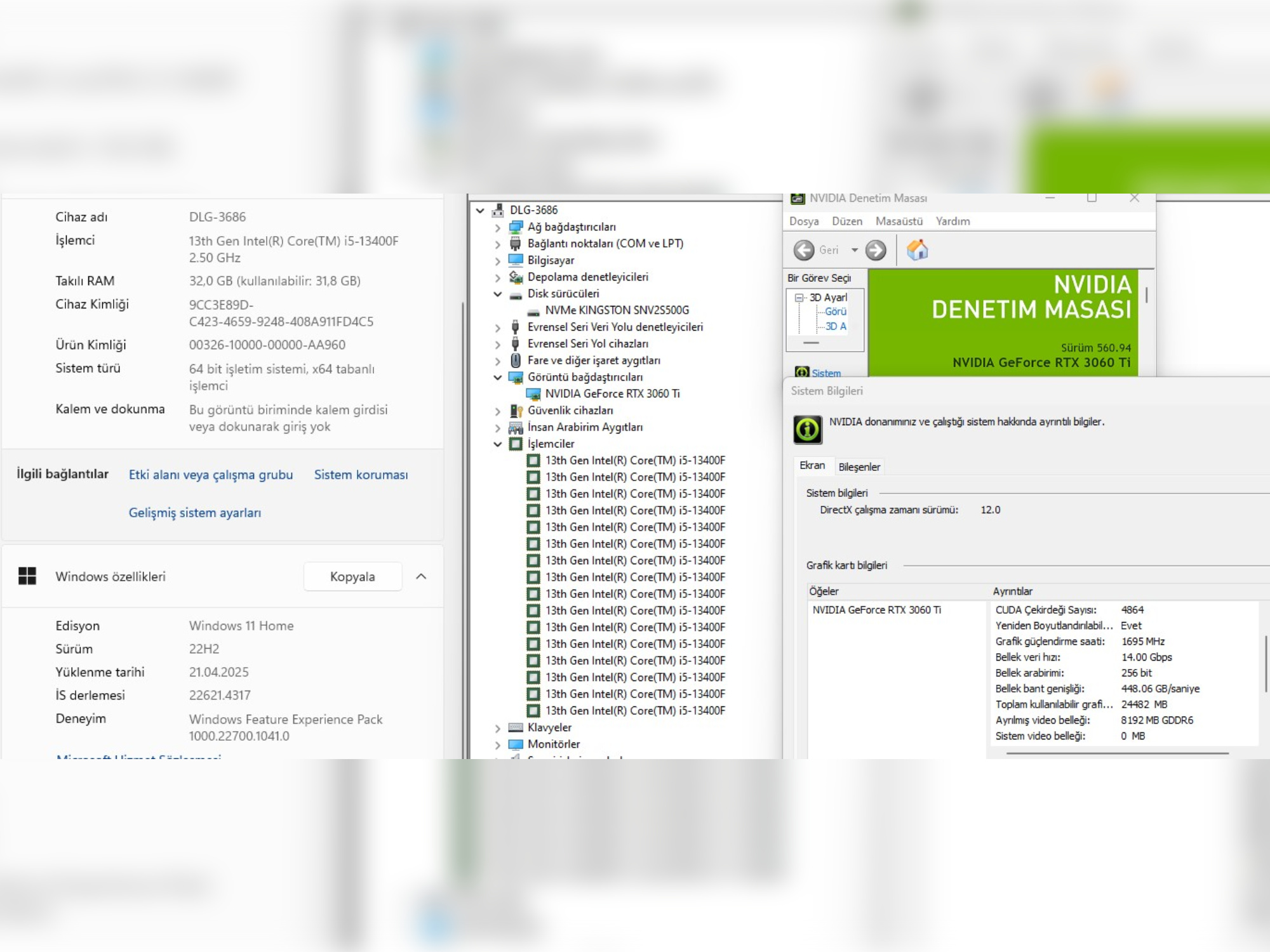Image resolution: width=1270 pixels, height=952 pixels.
Task: Expand Ağ bağdaştırıcıları node
Action: tap(498, 227)
